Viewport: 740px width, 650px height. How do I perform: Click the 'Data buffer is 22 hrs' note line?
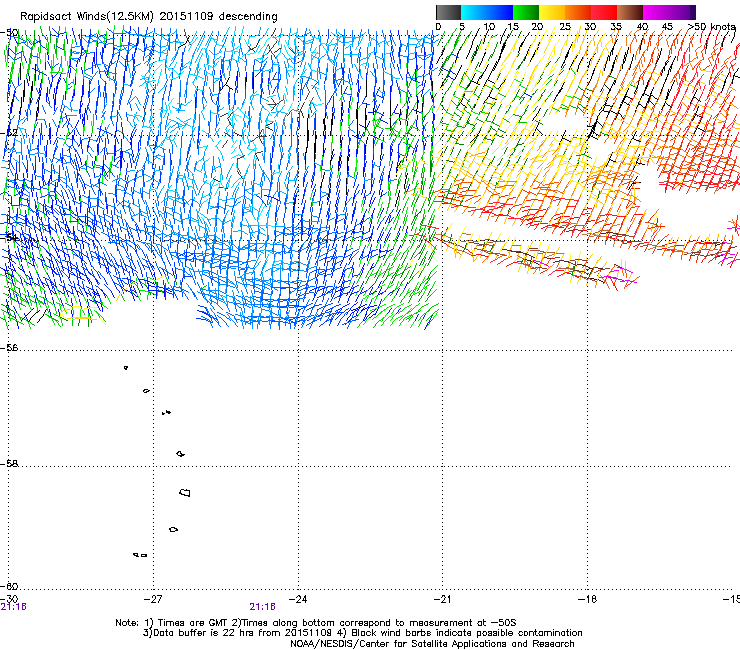click(x=362, y=633)
